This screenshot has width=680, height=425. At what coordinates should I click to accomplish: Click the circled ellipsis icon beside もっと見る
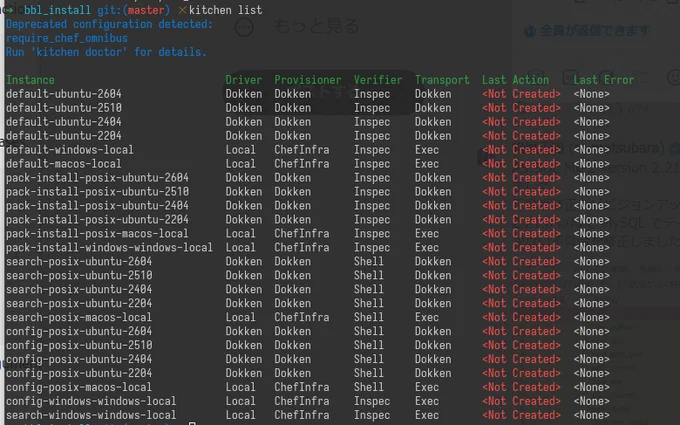point(244,27)
